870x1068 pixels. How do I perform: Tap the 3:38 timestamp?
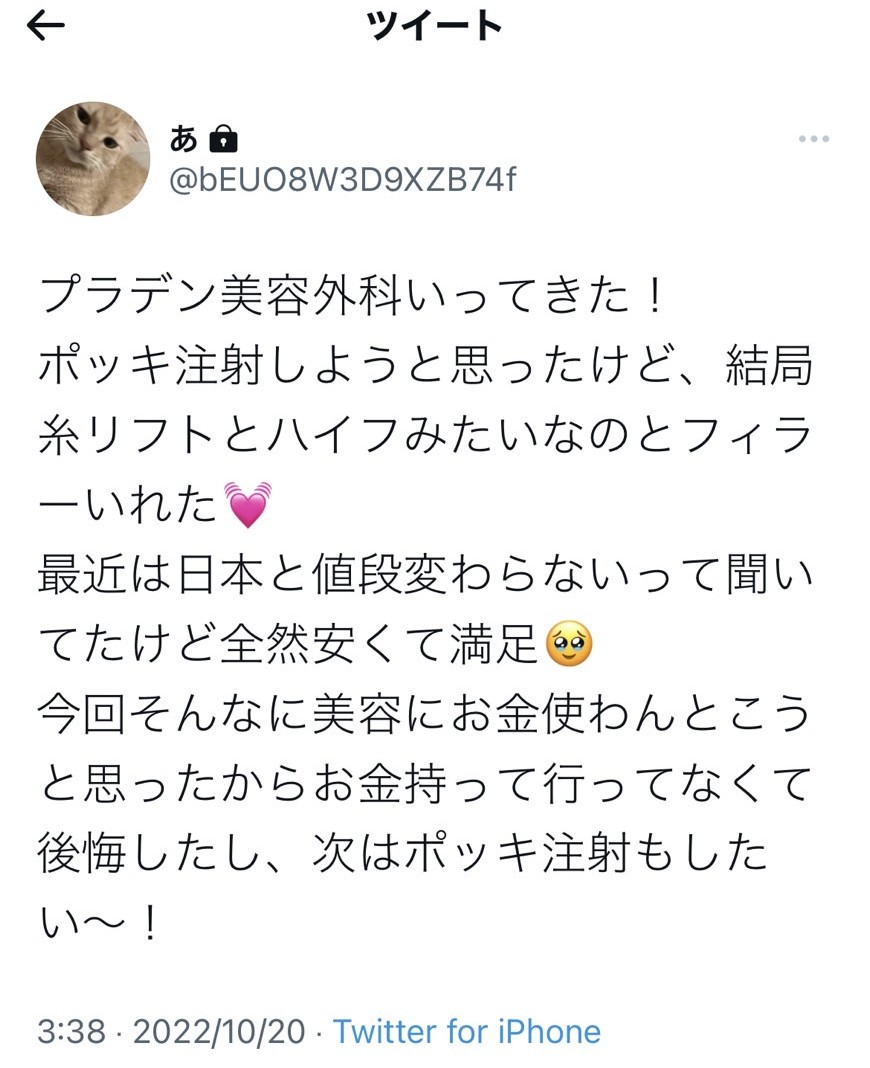(72, 1031)
